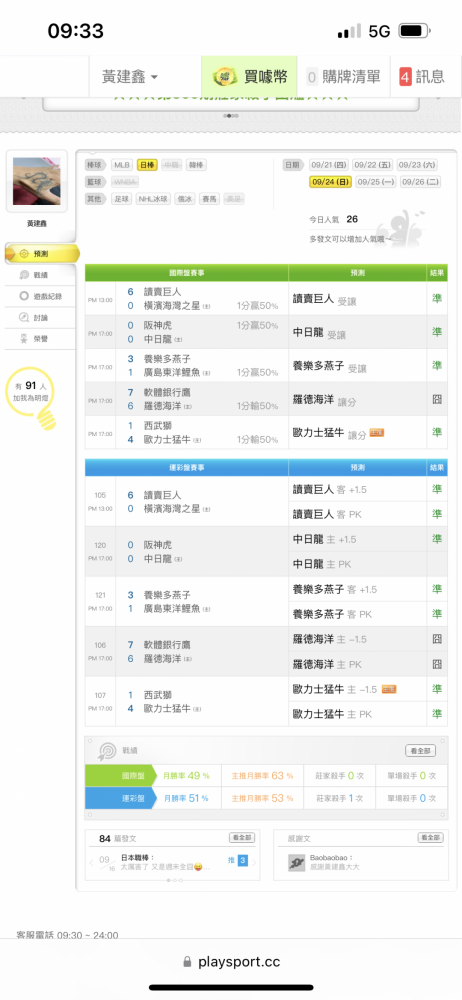Image resolution: width=462 pixels, height=1000 pixels.
Task: Click the 榮譽 medal icon
Action: tap(24, 339)
